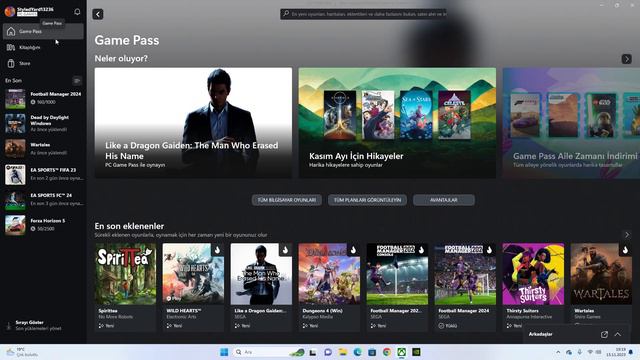Viewport: 640px width, 360px height.
Task: Open Task View from the taskbar
Action: pos(313,352)
